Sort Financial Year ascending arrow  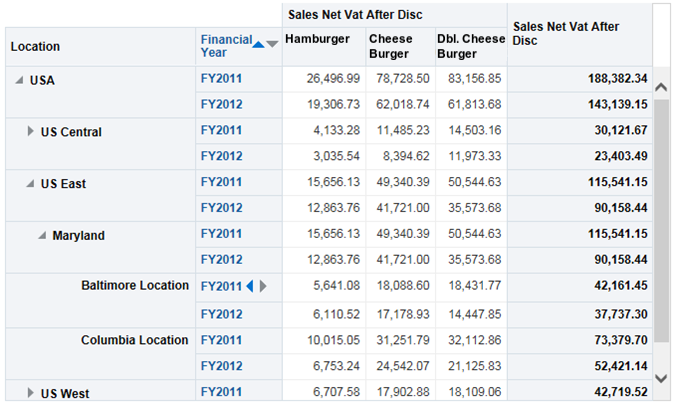point(259,44)
